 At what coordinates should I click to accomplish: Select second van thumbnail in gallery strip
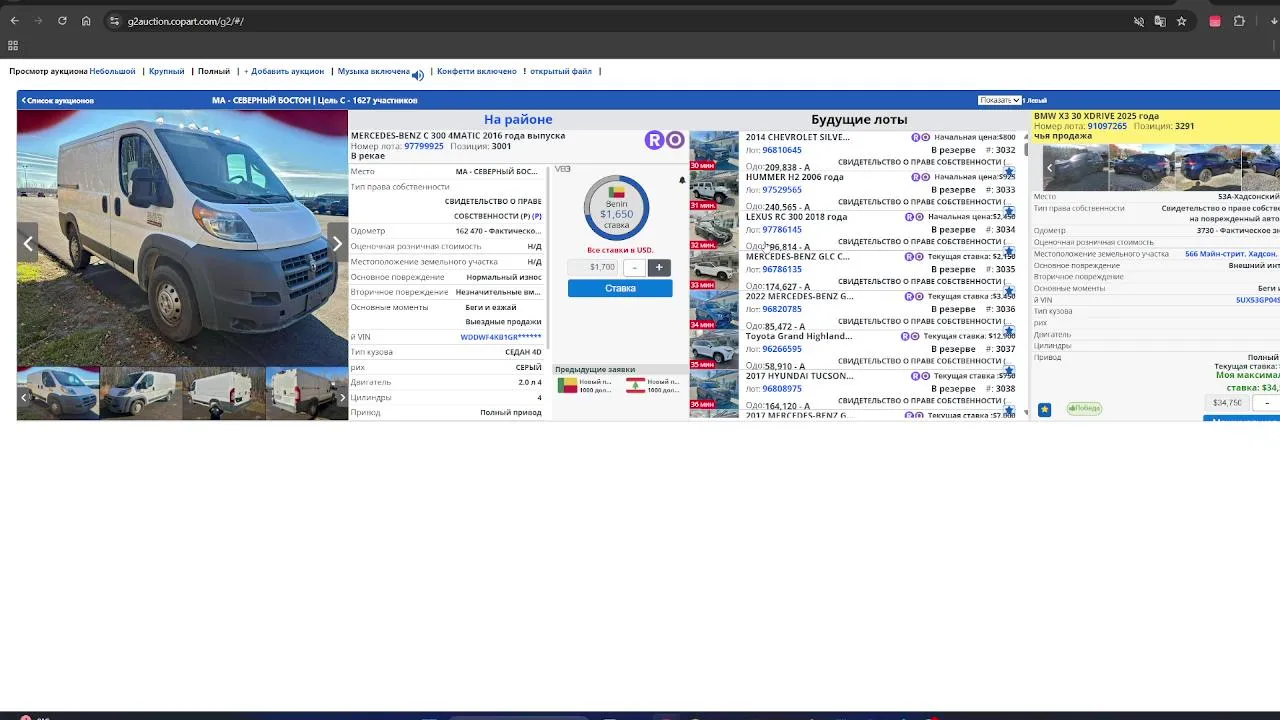tap(140, 392)
